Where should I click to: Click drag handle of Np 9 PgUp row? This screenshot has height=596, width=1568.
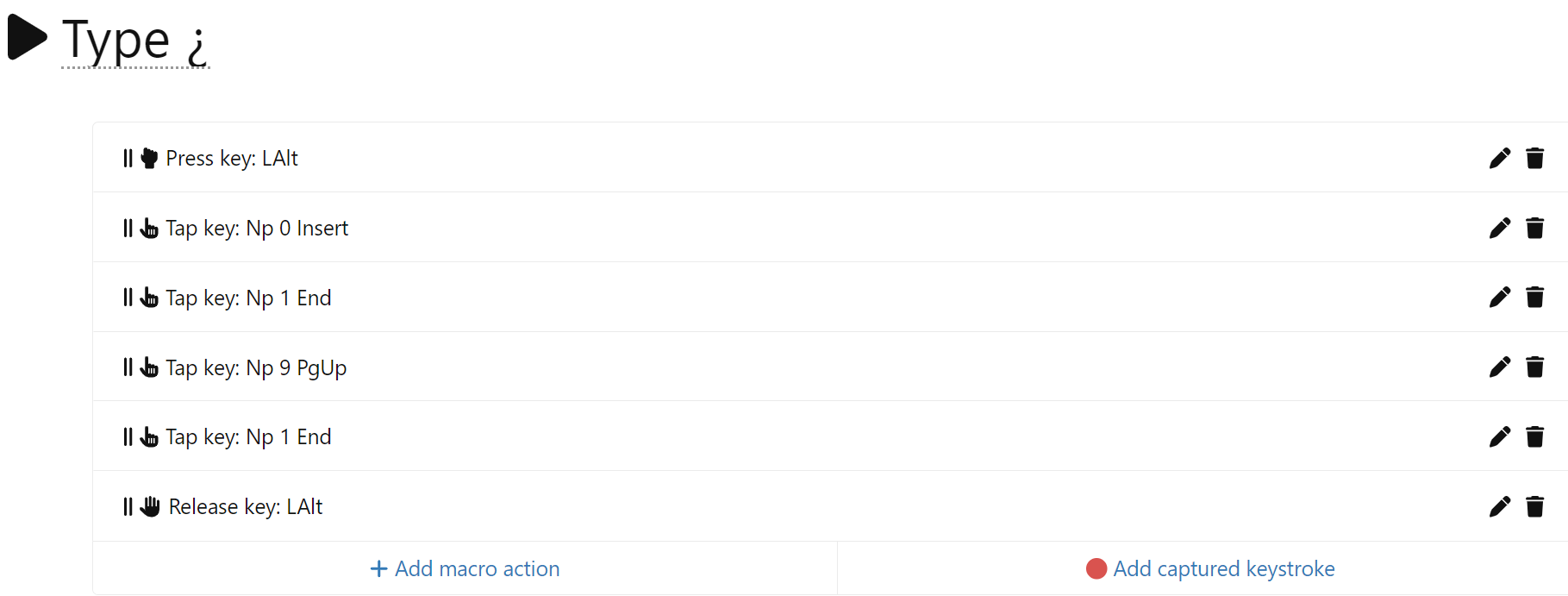click(x=128, y=367)
